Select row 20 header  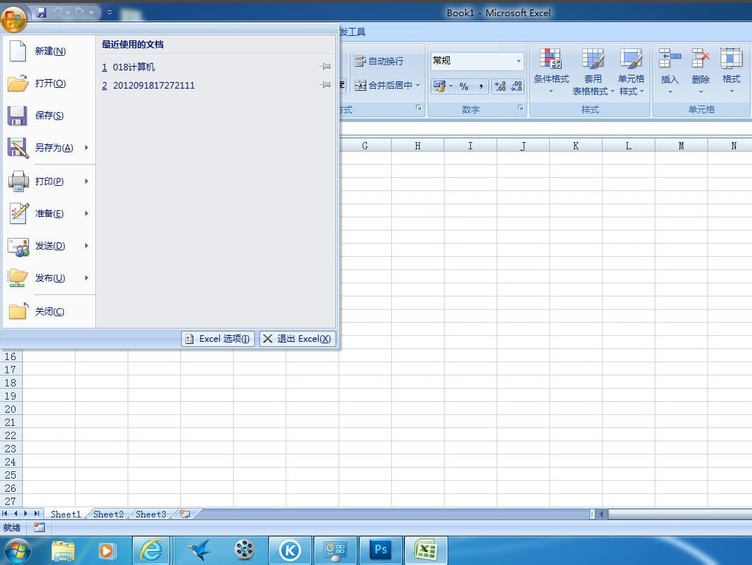pos(11,409)
